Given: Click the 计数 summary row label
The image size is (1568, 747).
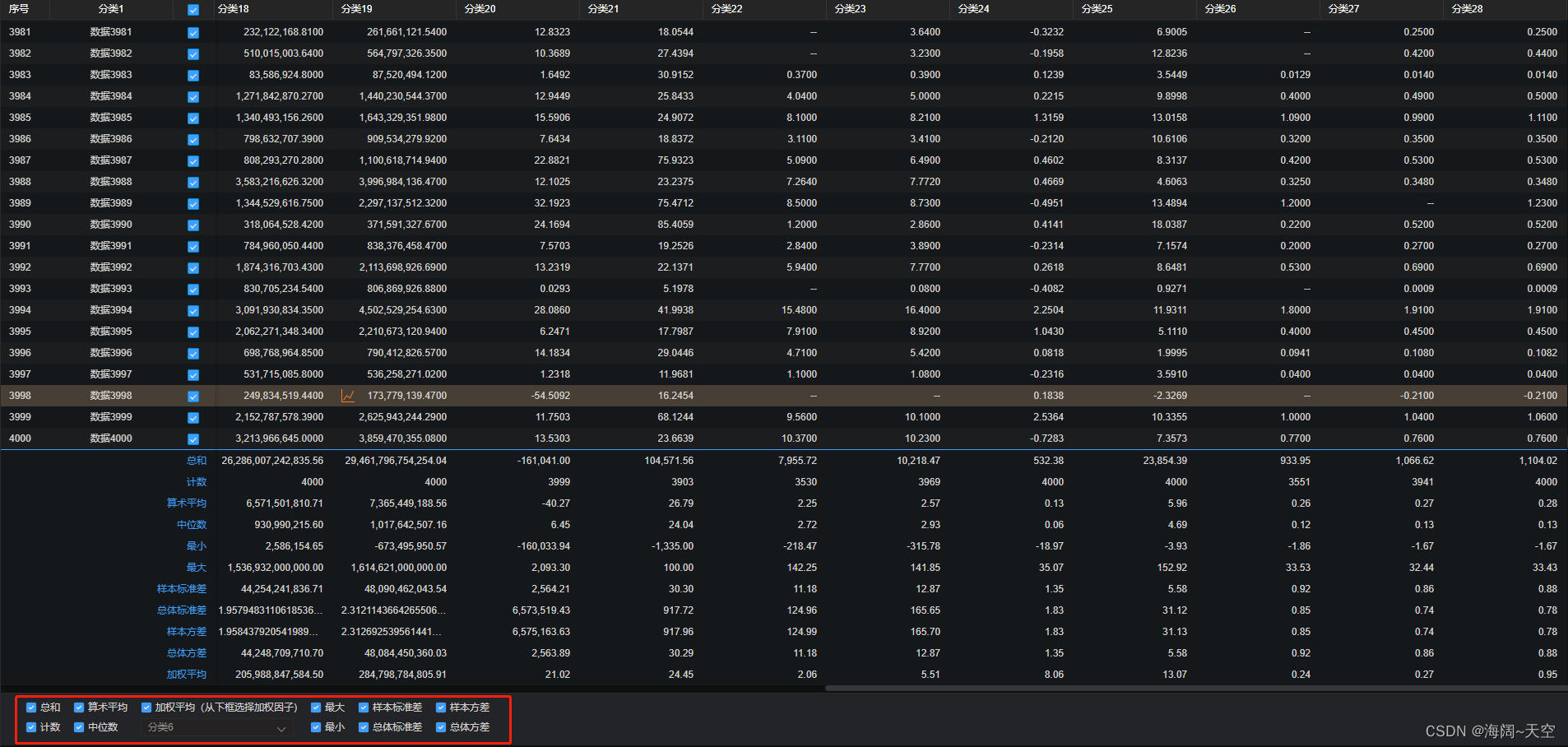Looking at the screenshot, I should (197, 482).
